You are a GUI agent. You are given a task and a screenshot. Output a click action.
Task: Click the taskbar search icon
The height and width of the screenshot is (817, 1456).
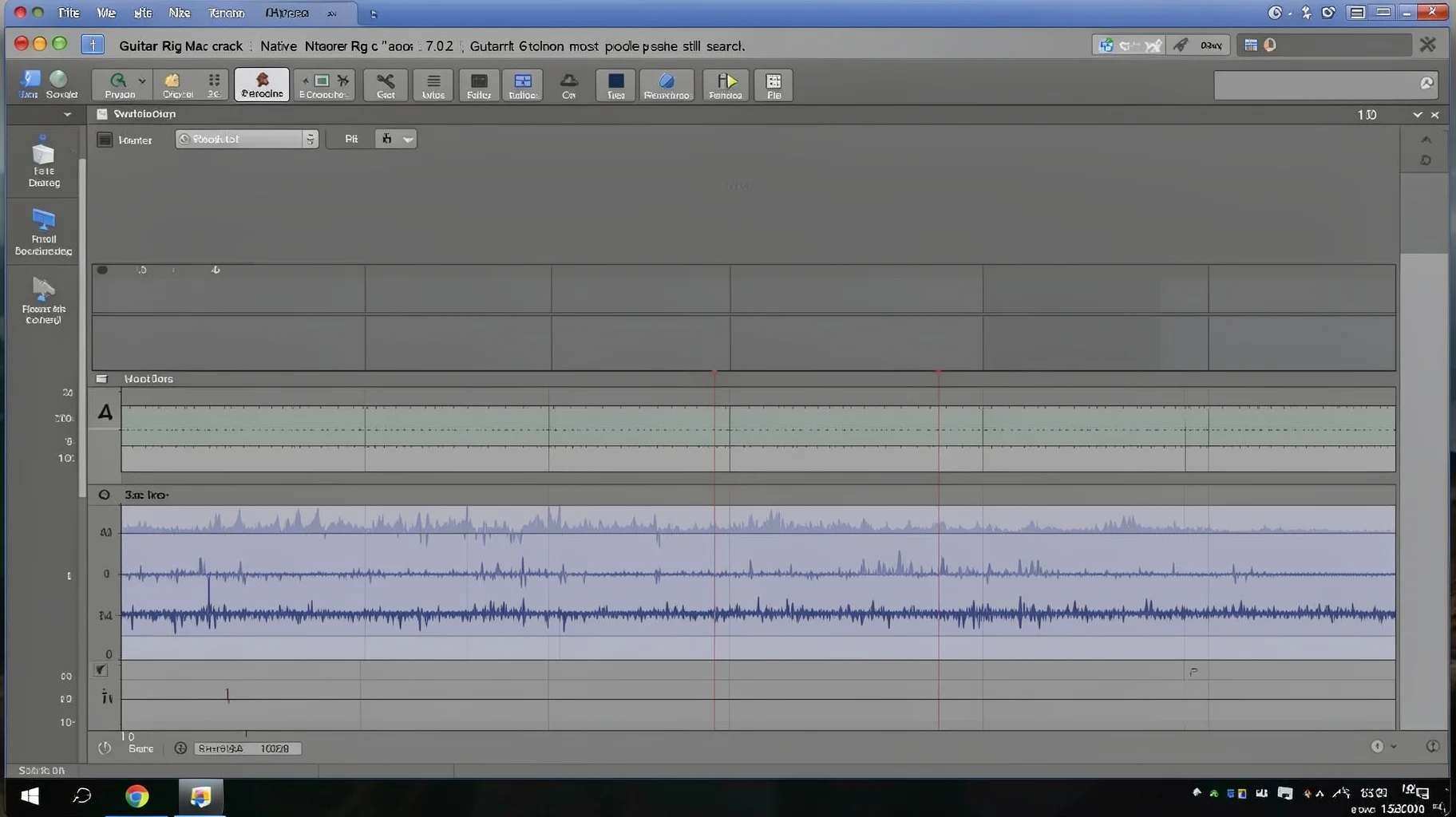[x=82, y=796]
